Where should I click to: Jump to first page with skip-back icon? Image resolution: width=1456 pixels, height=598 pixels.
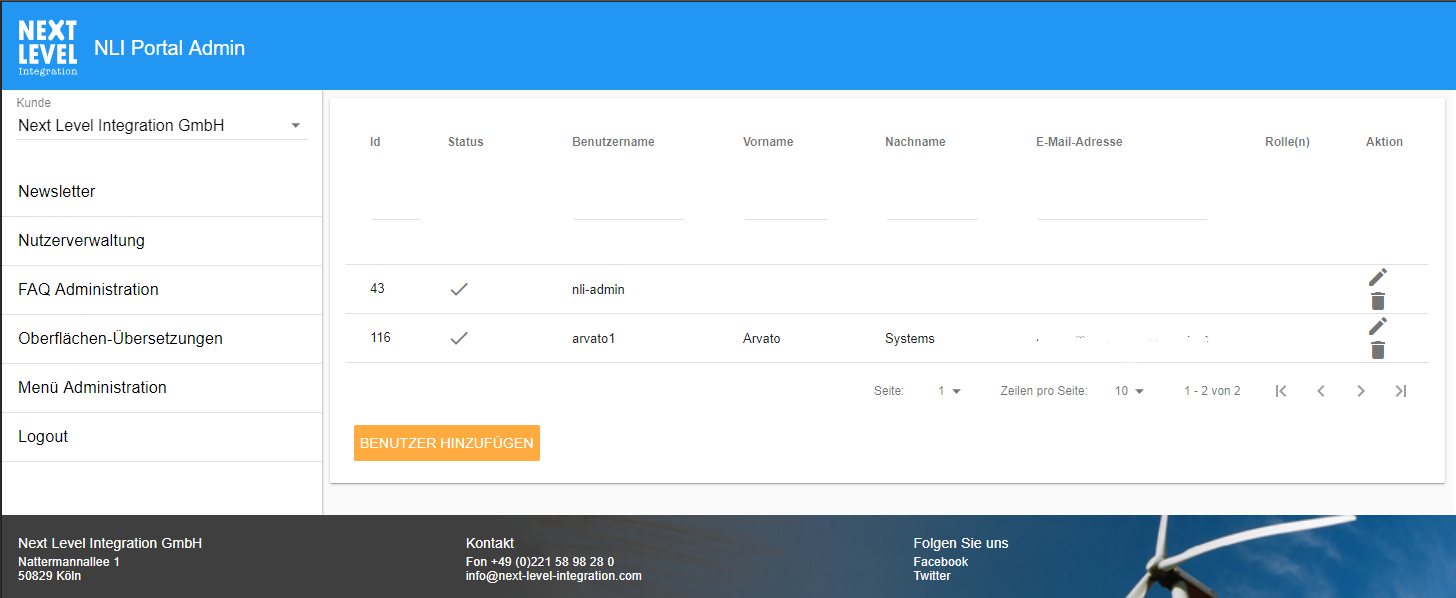[x=1281, y=391]
